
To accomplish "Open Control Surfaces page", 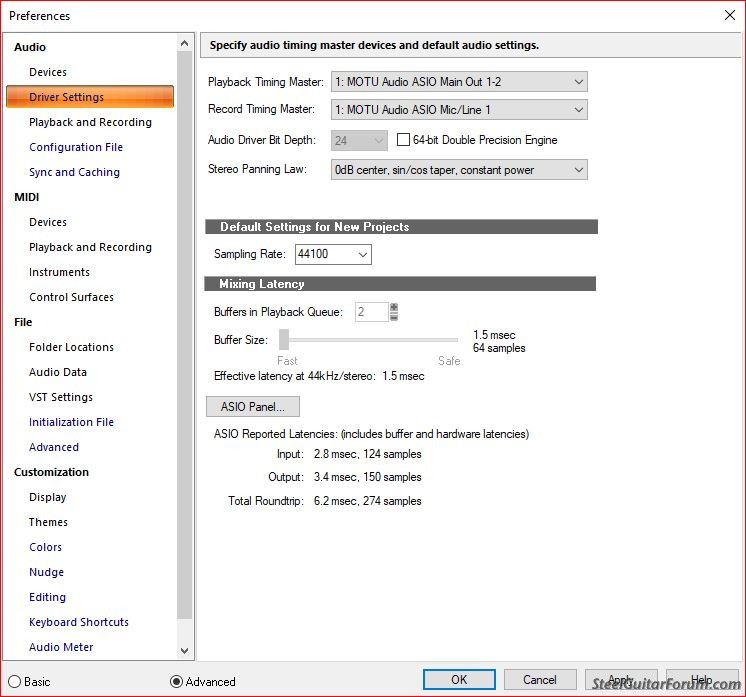I will [71, 297].
